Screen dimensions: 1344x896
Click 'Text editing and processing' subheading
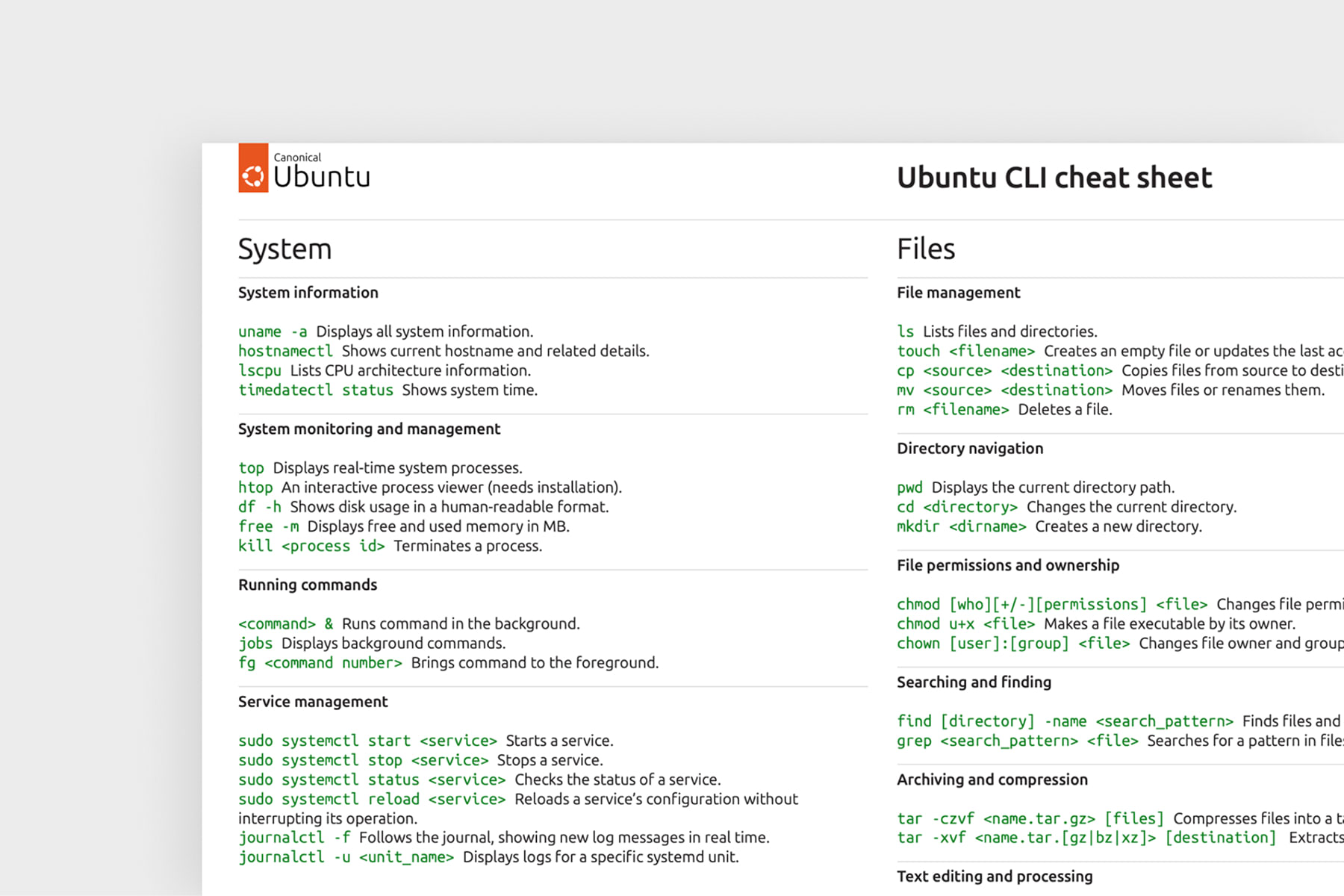click(x=995, y=877)
